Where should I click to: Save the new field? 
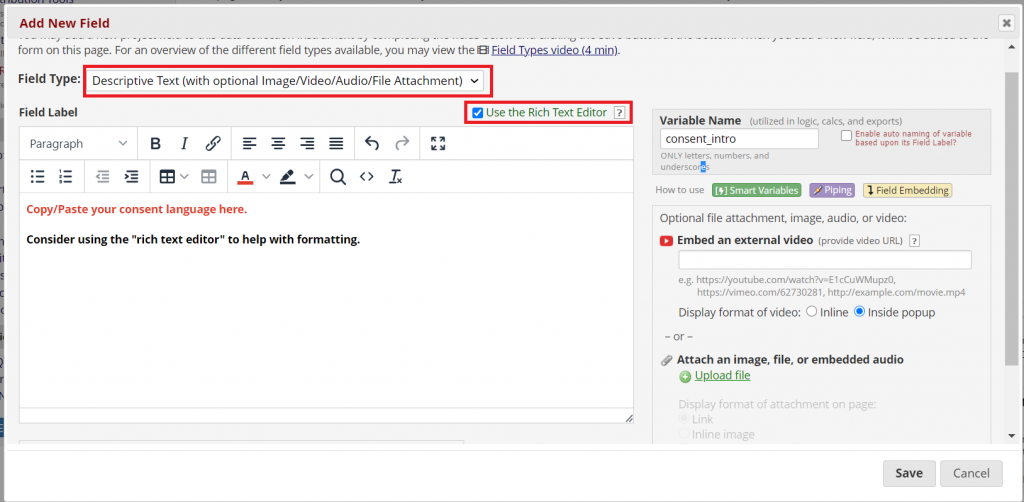909,473
